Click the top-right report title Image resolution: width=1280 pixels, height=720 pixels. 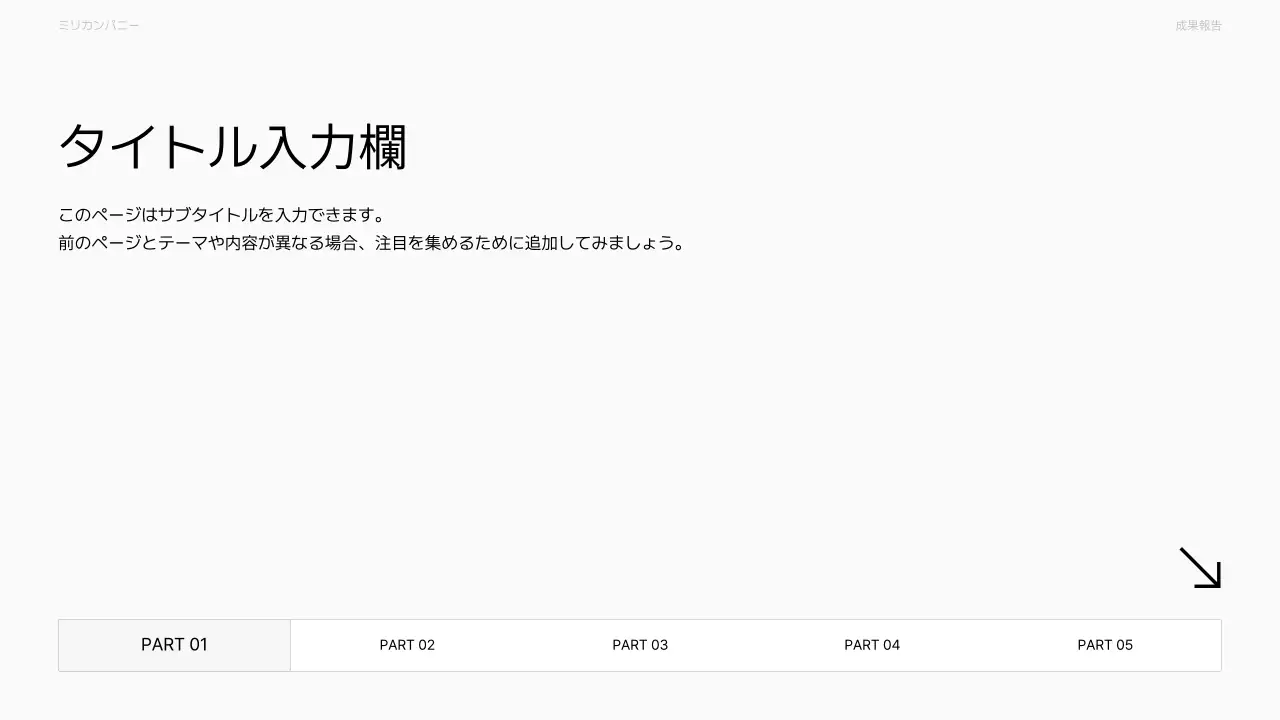click(x=1198, y=25)
